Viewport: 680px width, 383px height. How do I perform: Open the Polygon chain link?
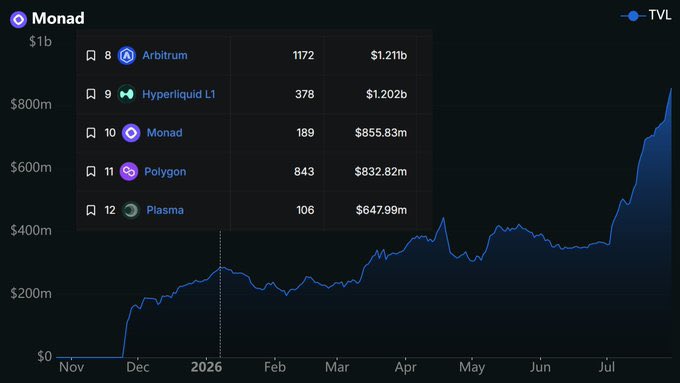tap(165, 172)
